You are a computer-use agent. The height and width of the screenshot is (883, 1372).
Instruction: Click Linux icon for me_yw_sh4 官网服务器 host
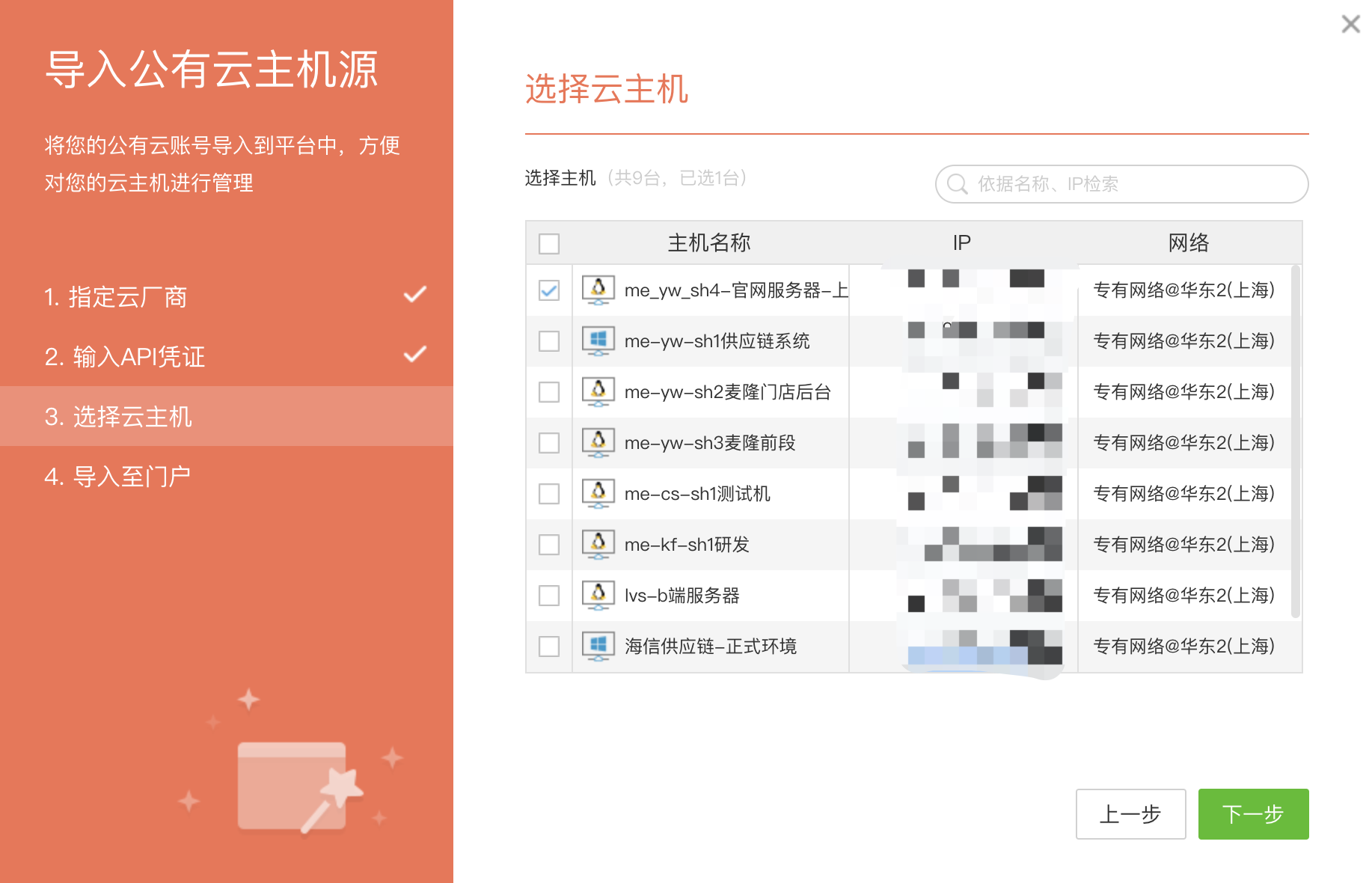(598, 290)
